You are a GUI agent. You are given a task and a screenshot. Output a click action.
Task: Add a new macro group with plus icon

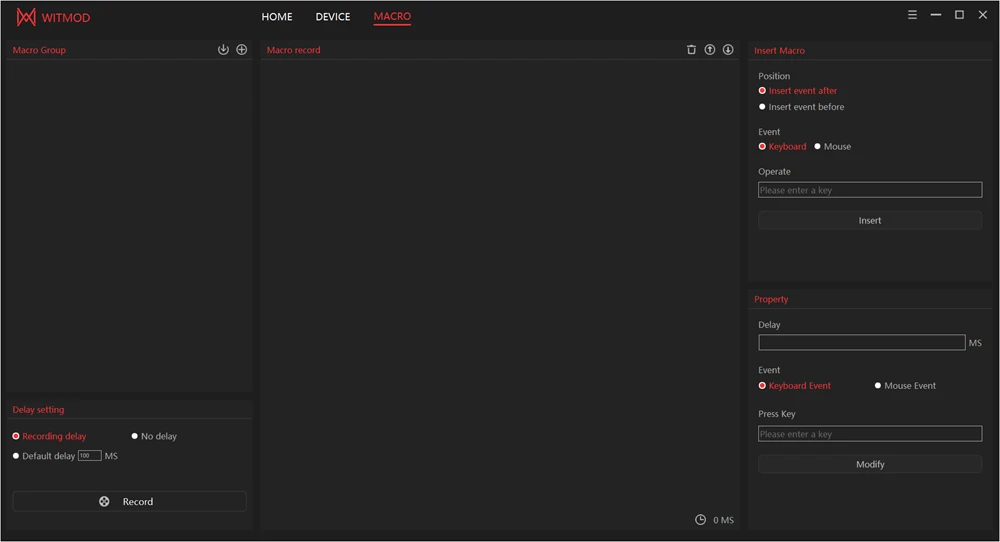(x=241, y=50)
